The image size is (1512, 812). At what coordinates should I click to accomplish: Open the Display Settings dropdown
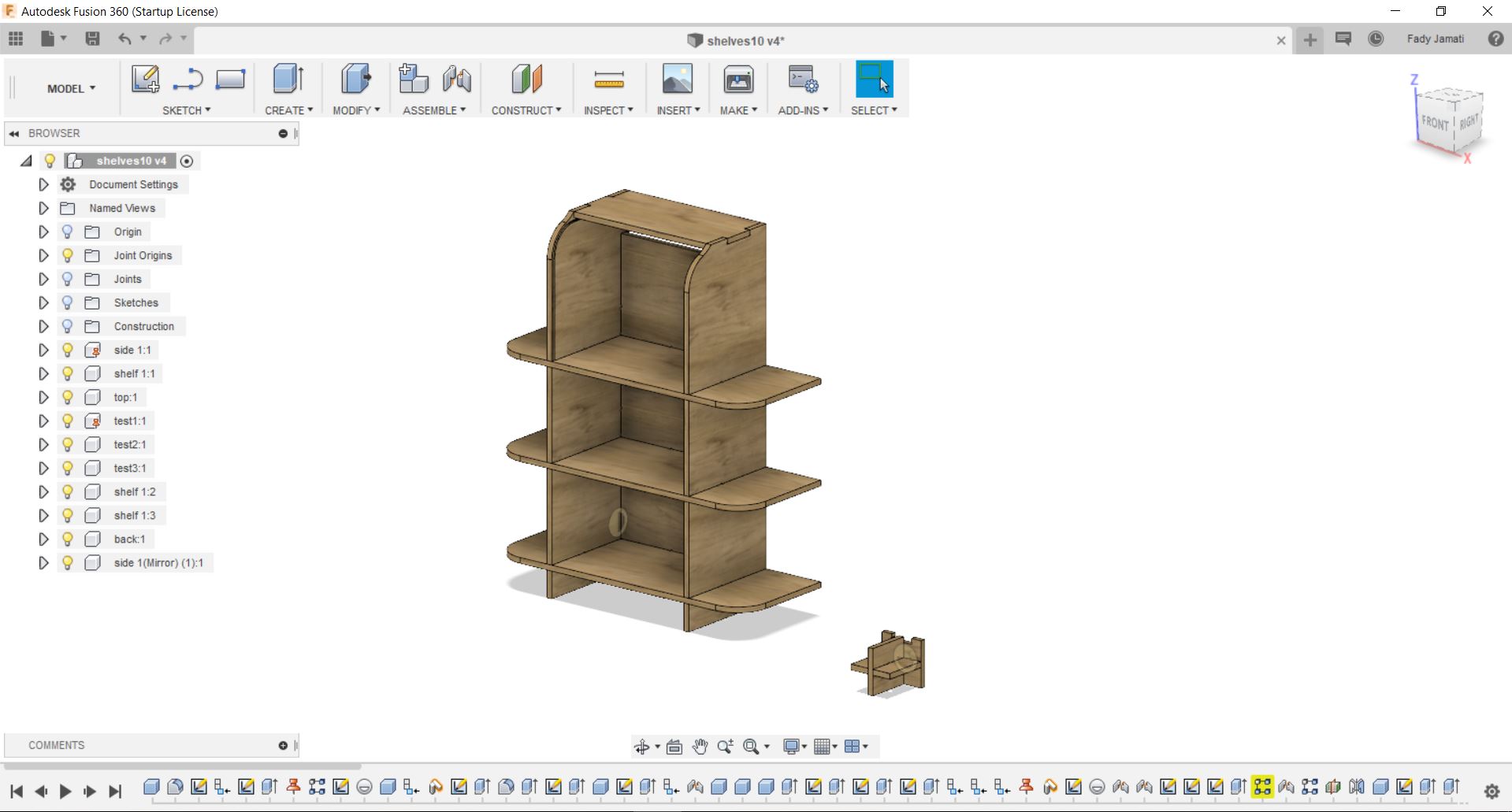click(x=794, y=746)
